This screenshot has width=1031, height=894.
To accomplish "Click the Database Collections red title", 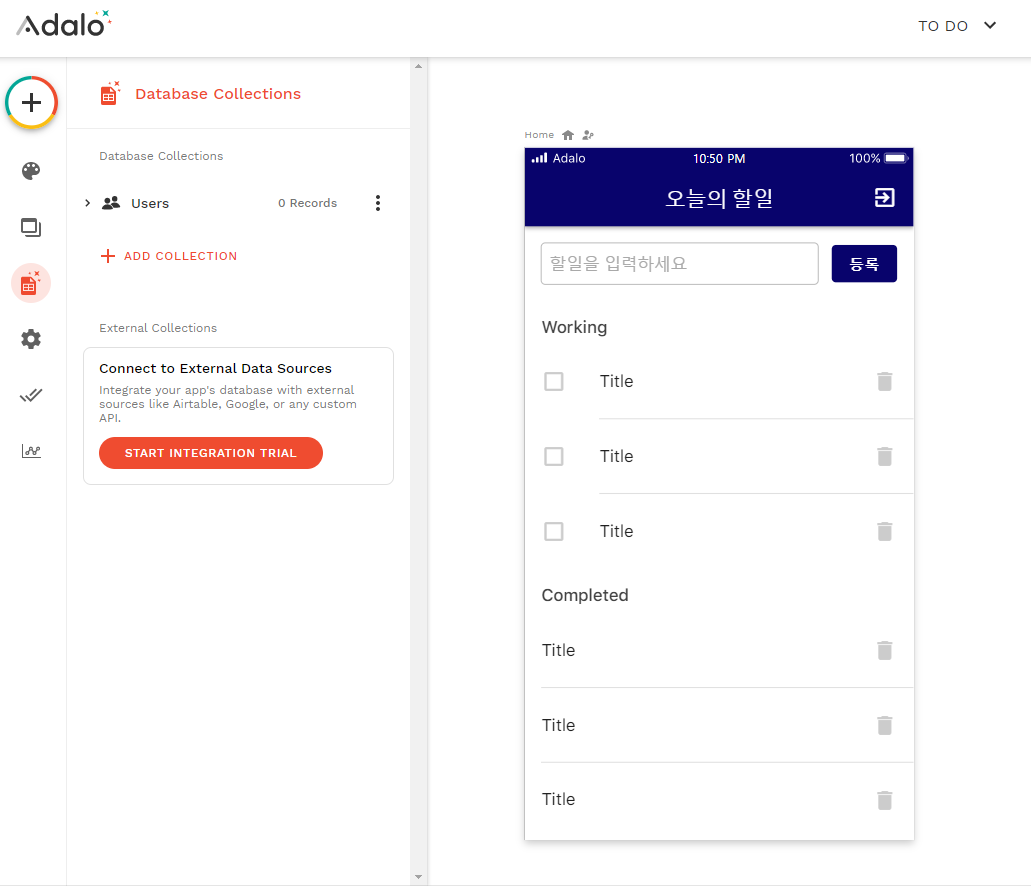I will pyautogui.click(x=218, y=93).
